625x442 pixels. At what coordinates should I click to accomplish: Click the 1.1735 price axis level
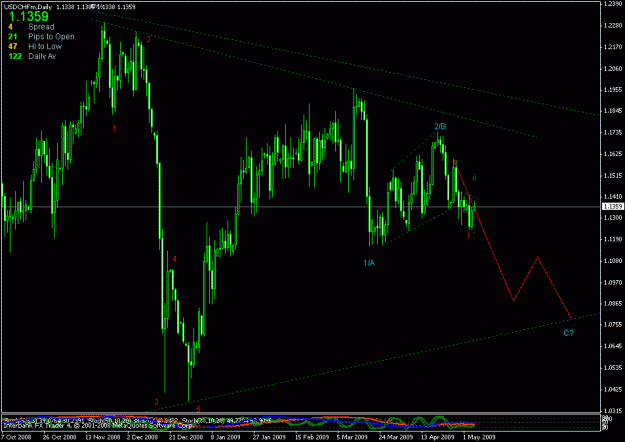(x=612, y=132)
